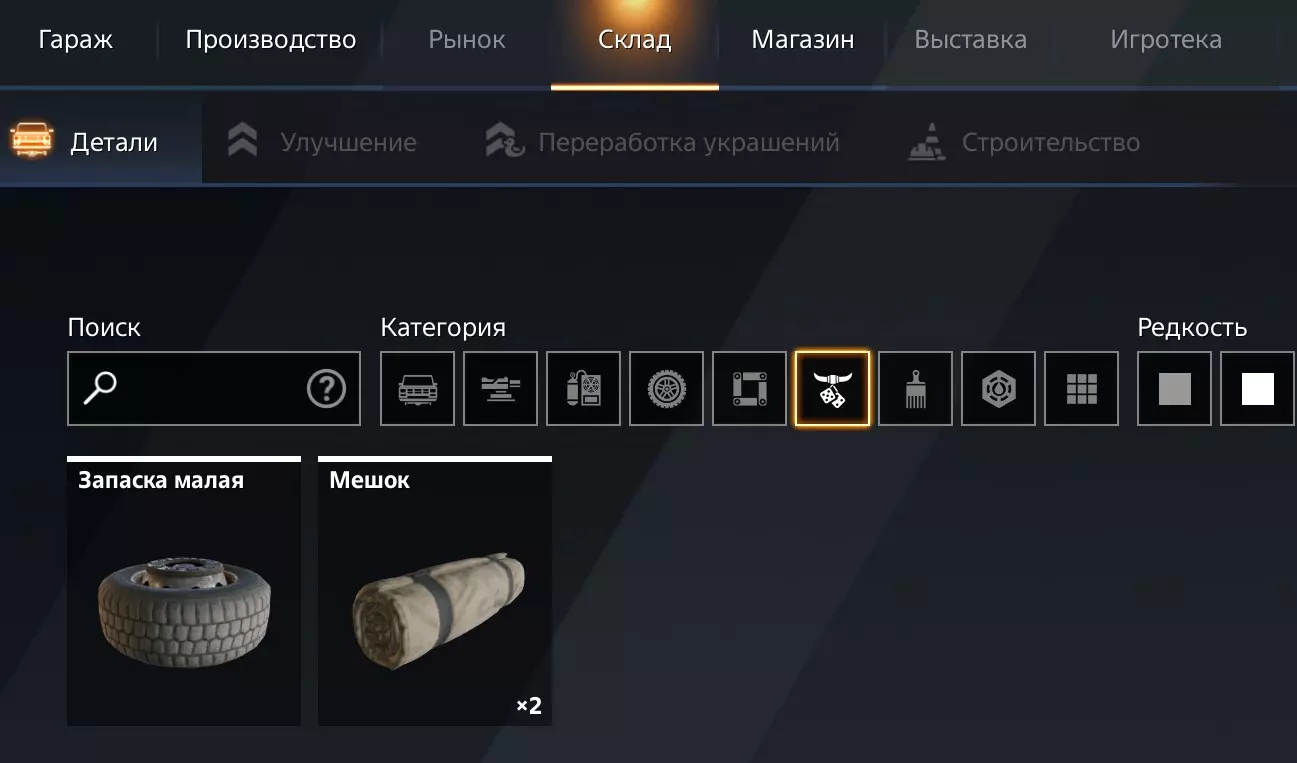This screenshot has width=1297, height=763.
Task: Select the Запаска малая item
Action: [184, 591]
